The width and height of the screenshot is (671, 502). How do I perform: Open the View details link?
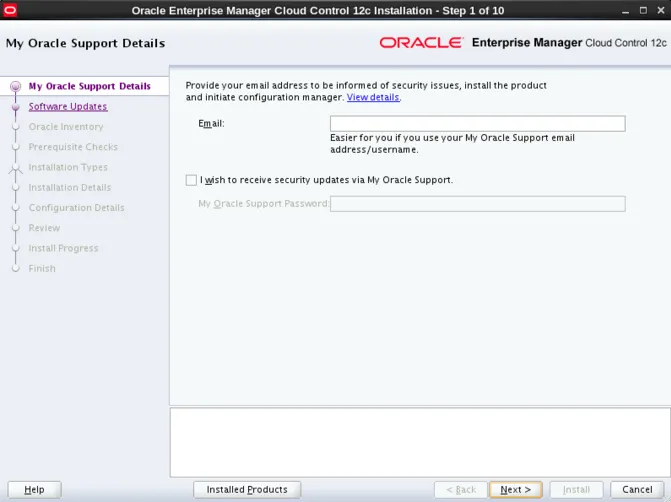(x=373, y=97)
